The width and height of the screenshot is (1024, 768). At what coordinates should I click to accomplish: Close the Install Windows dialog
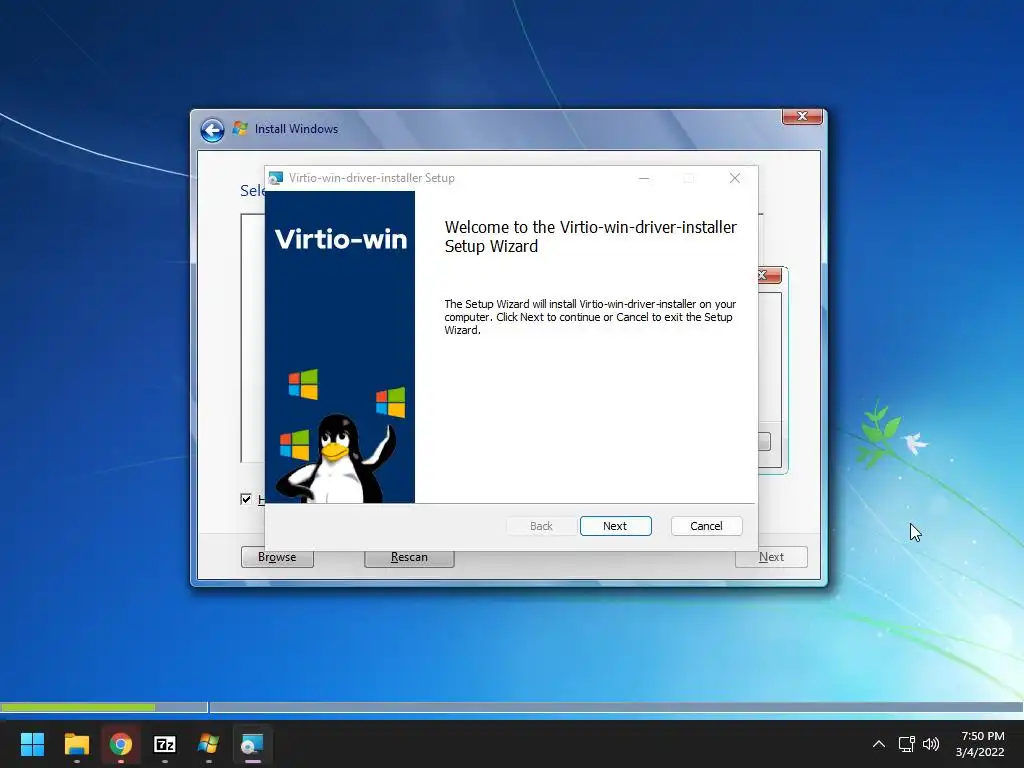[802, 116]
